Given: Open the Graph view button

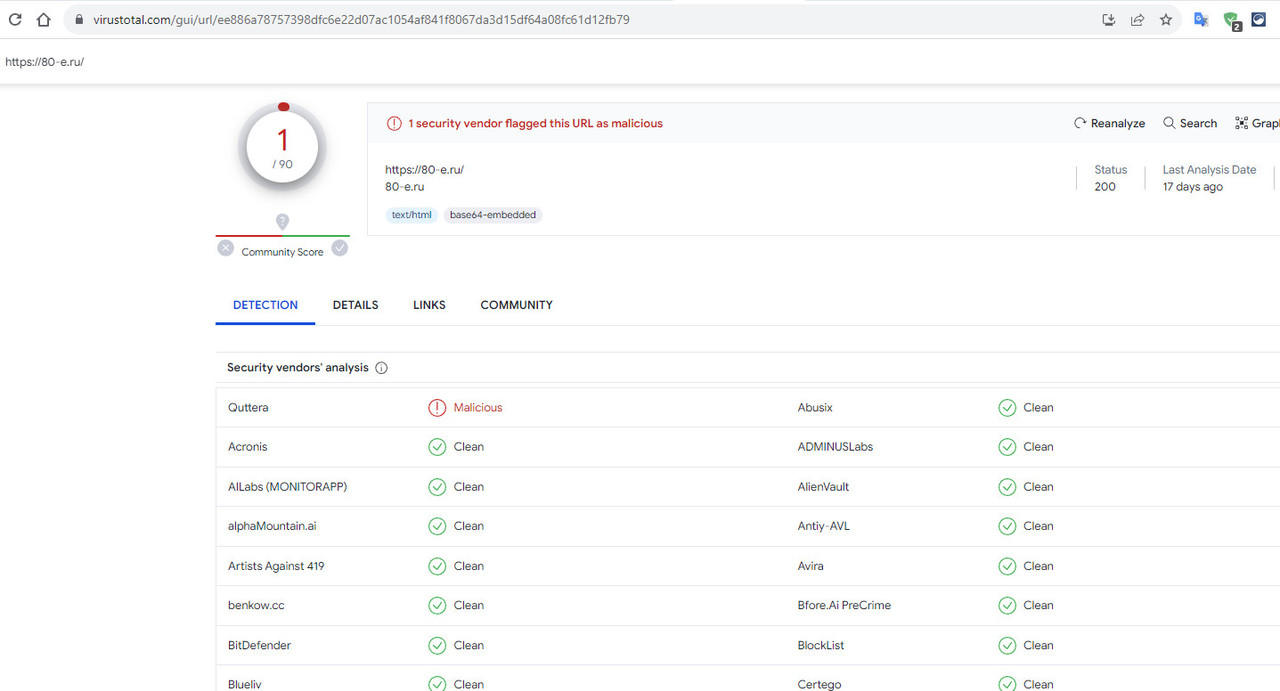Looking at the screenshot, I should 1258,123.
